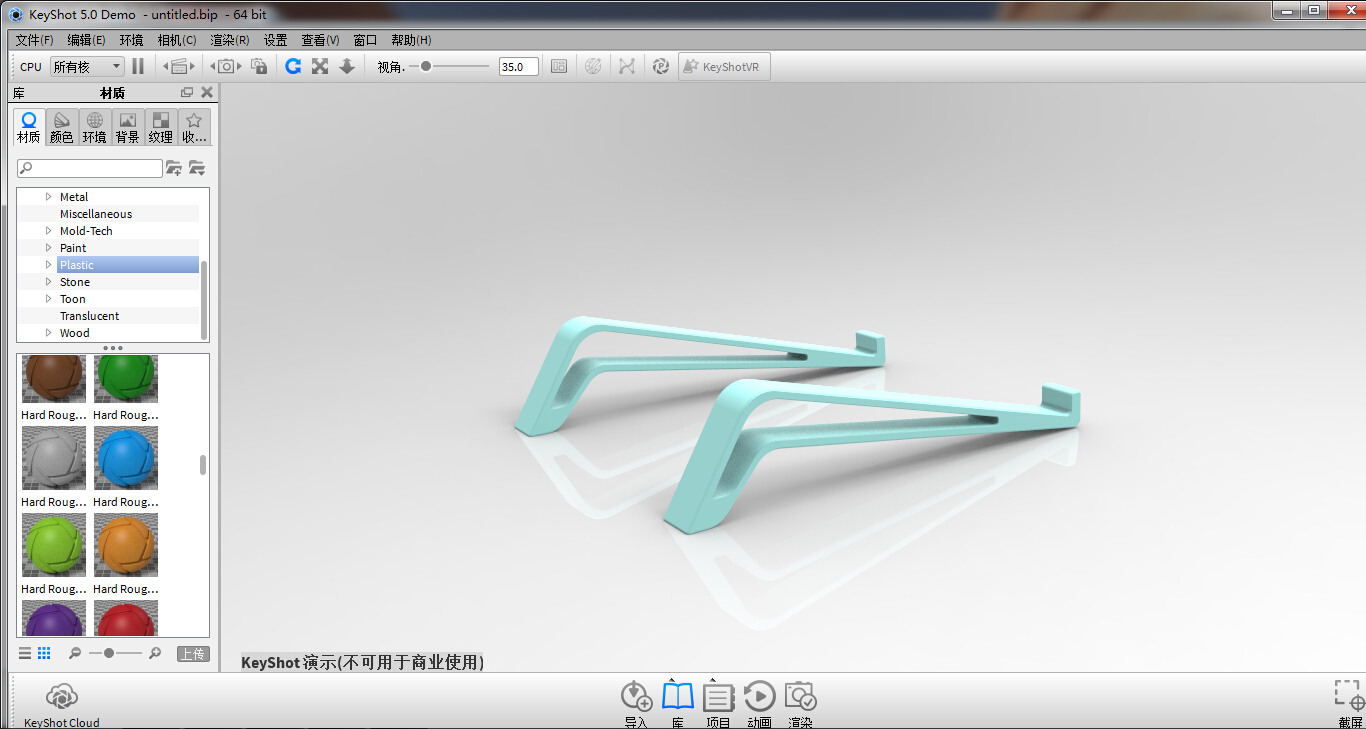
Task: Click the blue reset camera arrow
Action: (293, 66)
